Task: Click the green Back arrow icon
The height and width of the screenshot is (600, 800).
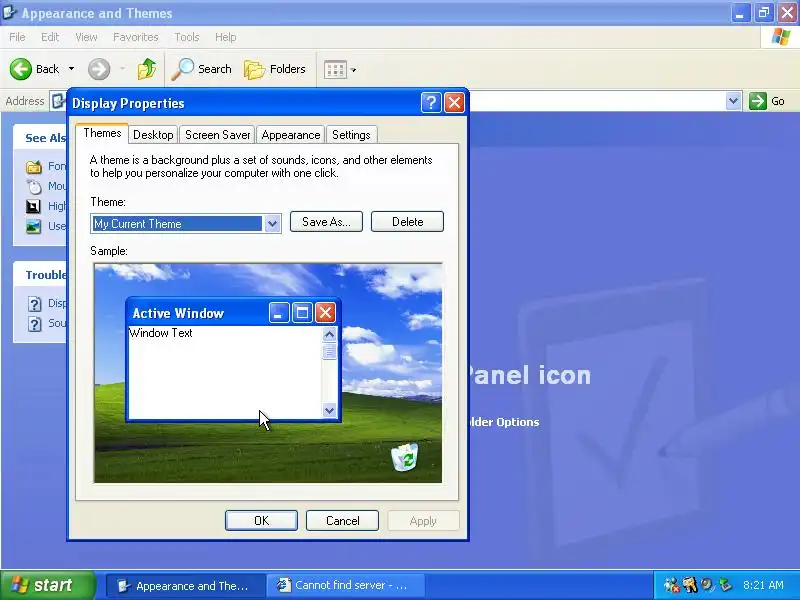Action: pyautogui.click(x=21, y=69)
